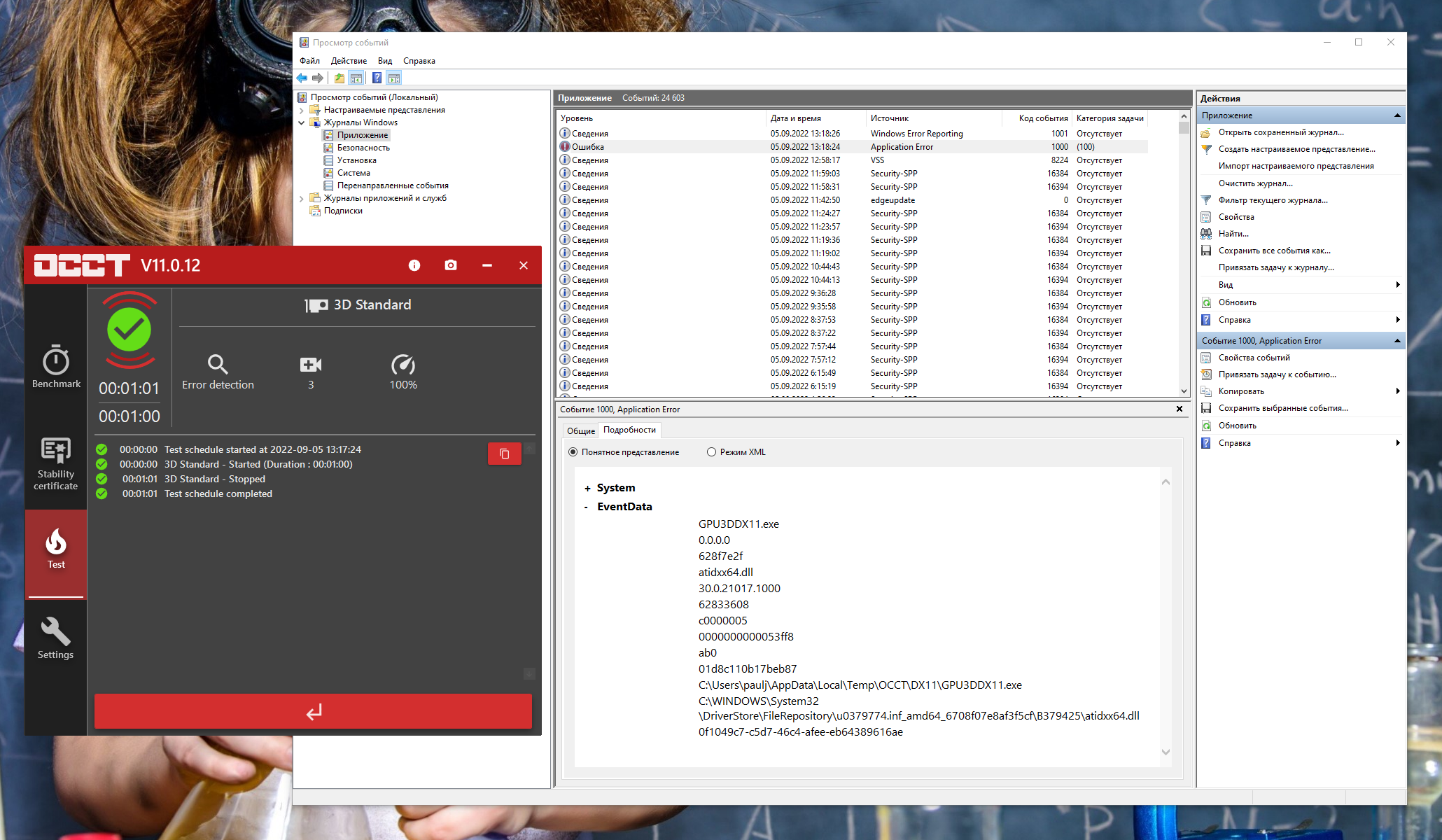1442x840 pixels.
Task: Open OCCT Settings wrench icon
Action: 55,638
